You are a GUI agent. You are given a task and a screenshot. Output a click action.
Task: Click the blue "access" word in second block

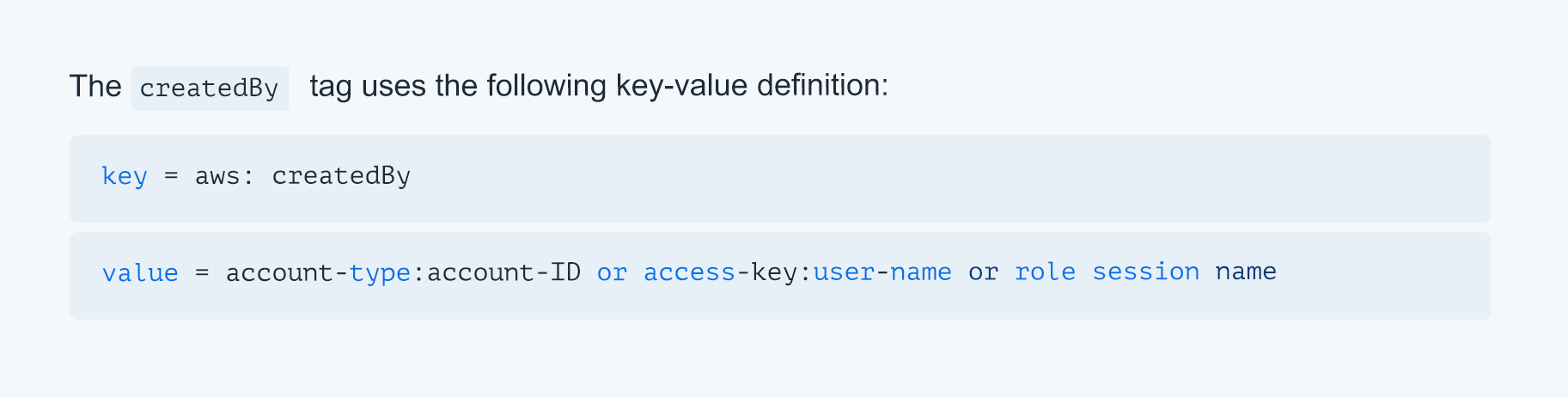[x=689, y=273]
